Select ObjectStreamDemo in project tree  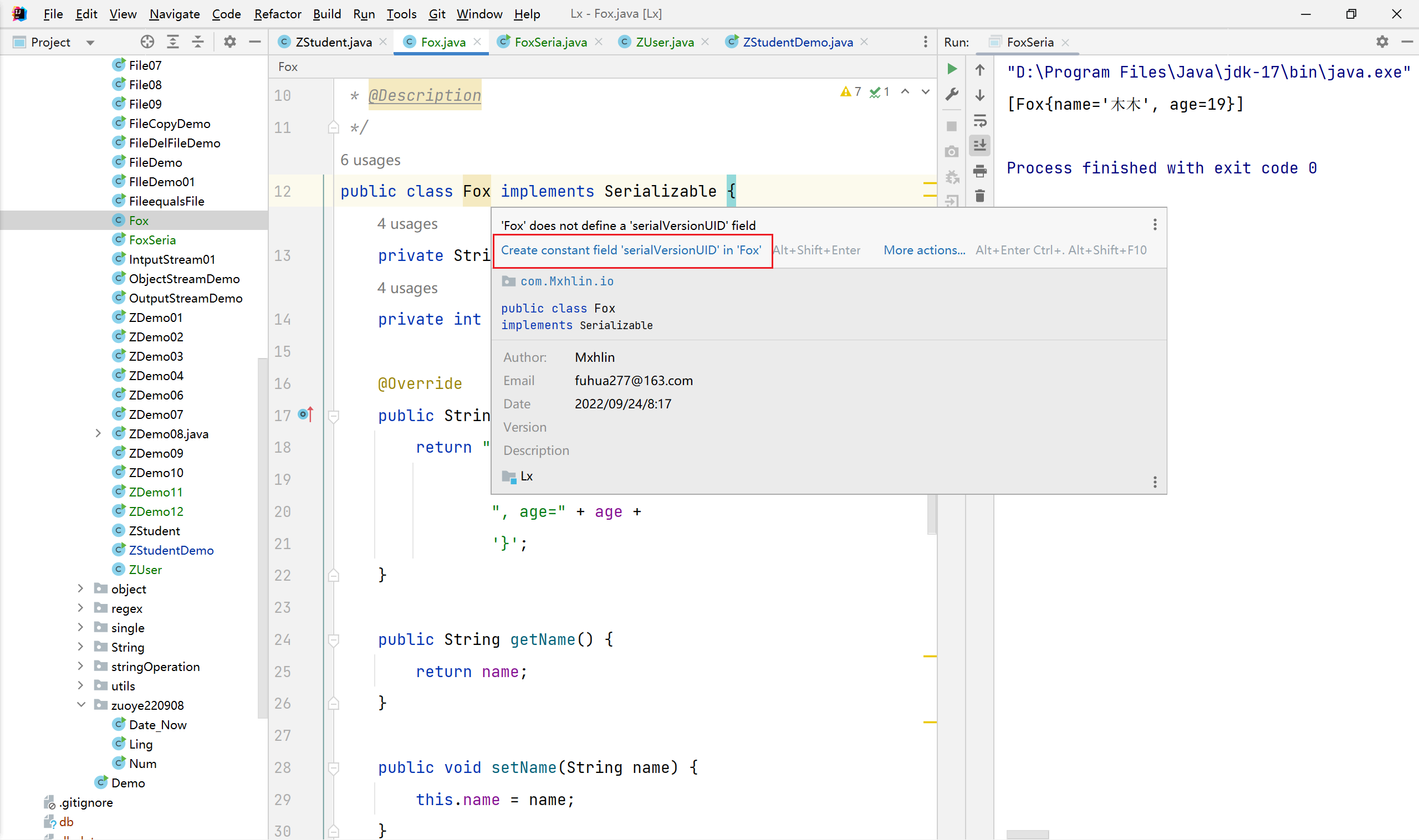pos(184,279)
